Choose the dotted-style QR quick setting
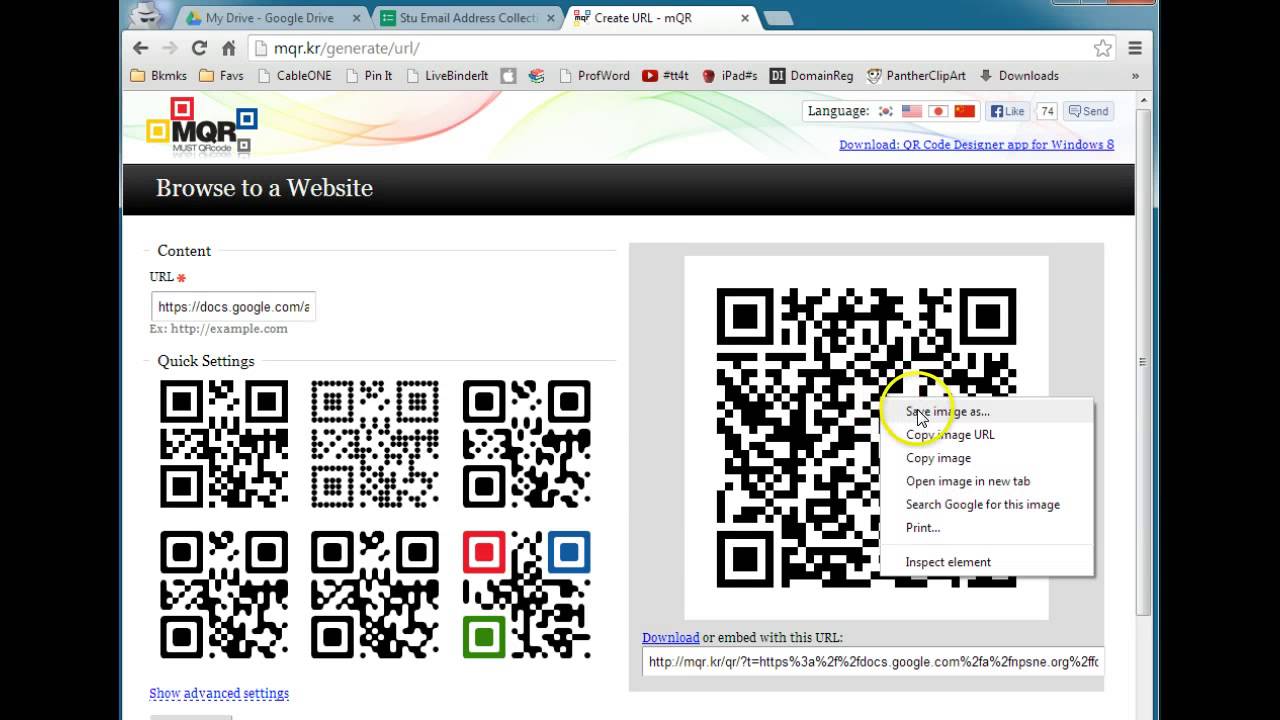The width and height of the screenshot is (1280, 720). 375,444
